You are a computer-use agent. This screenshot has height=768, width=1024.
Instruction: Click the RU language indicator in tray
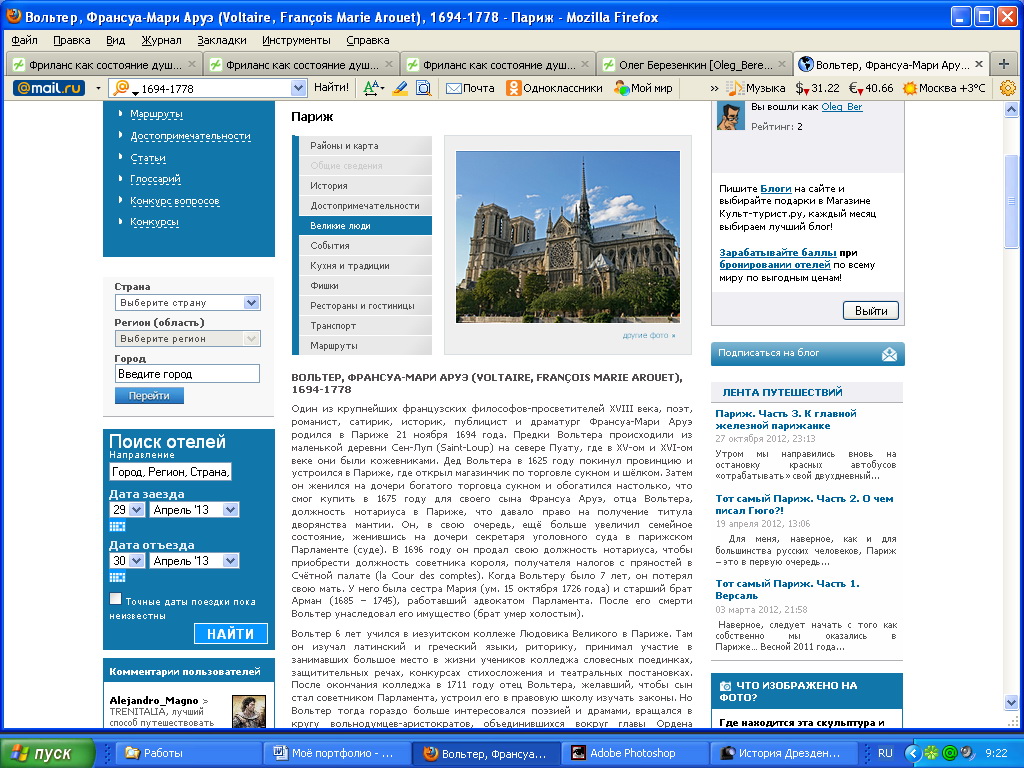[885, 753]
